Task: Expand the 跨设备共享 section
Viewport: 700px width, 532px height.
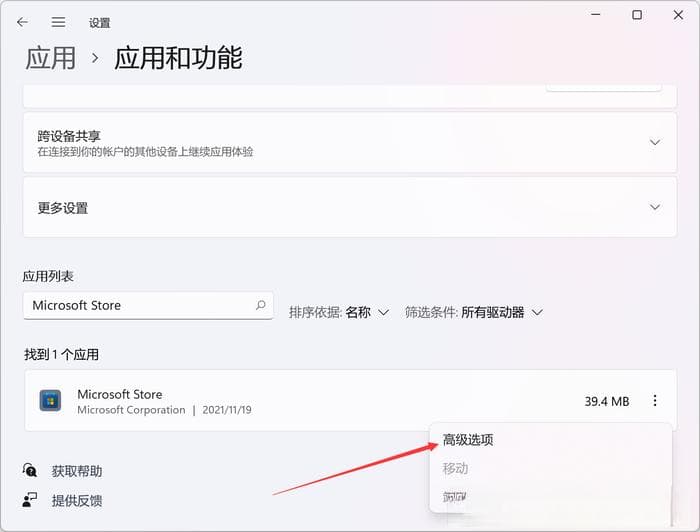Action: click(654, 142)
